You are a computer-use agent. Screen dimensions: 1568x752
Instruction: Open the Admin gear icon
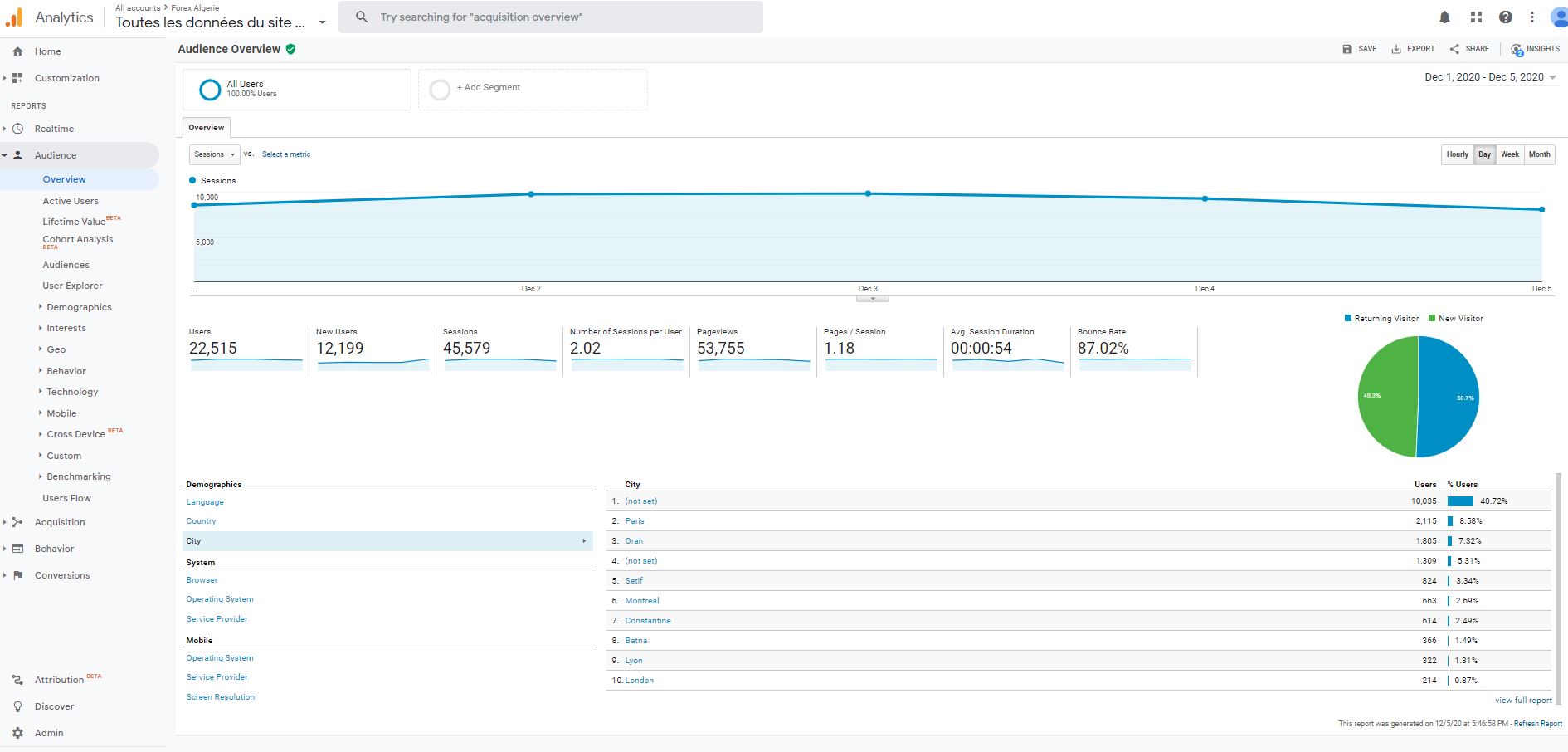pos(17,733)
